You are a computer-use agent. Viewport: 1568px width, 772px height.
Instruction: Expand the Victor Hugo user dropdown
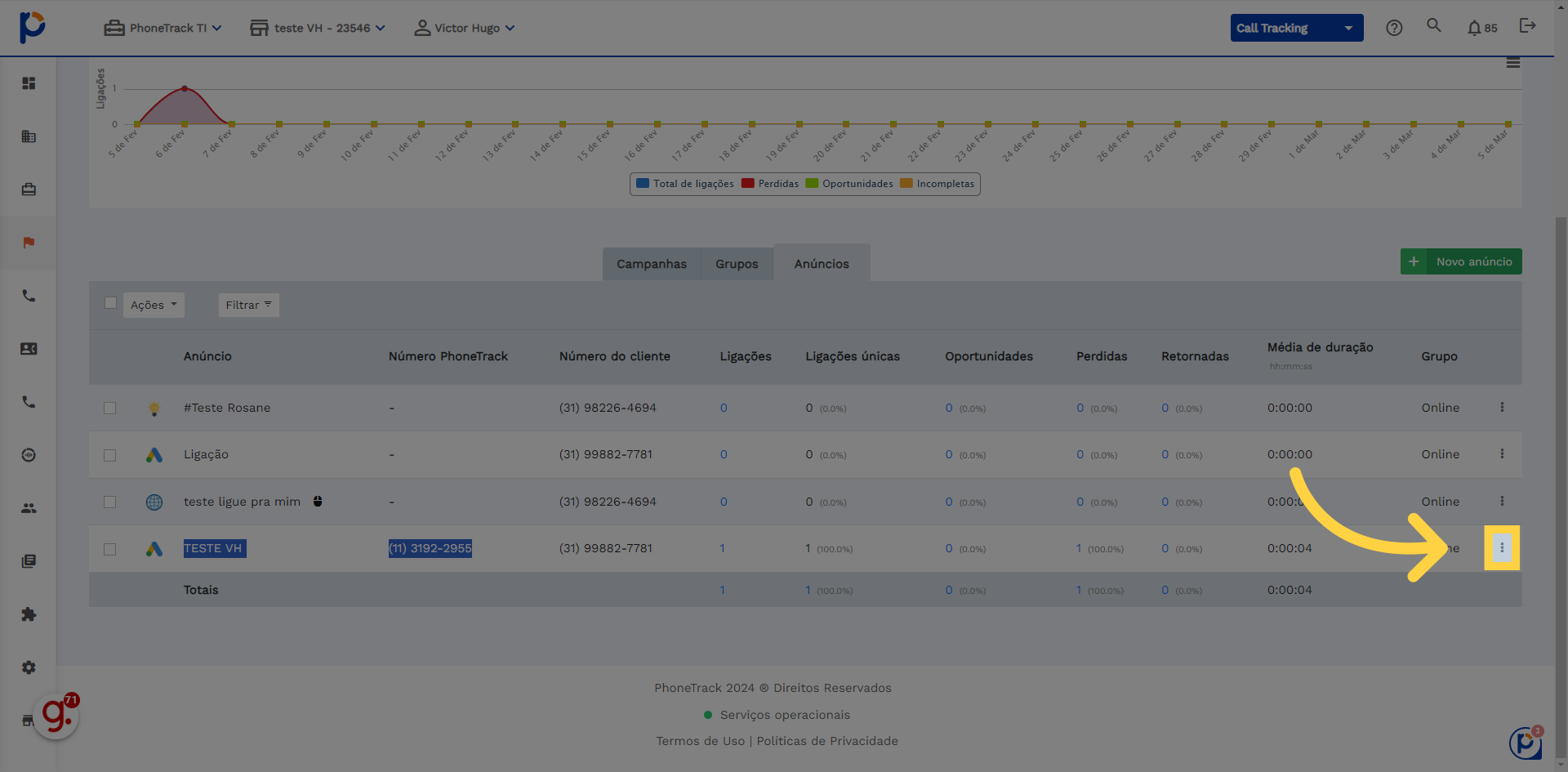(x=465, y=28)
